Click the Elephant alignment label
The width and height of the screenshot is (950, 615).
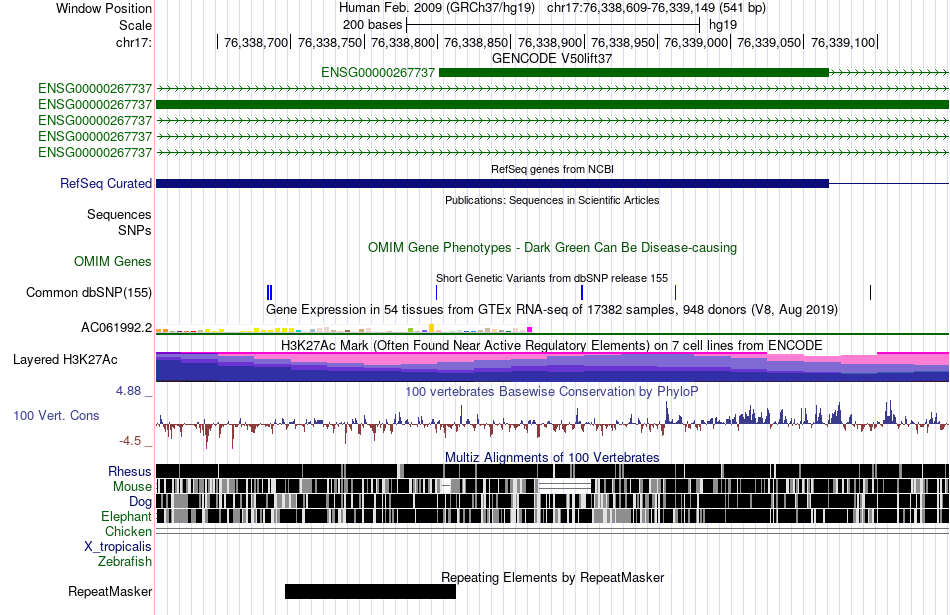(x=126, y=516)
